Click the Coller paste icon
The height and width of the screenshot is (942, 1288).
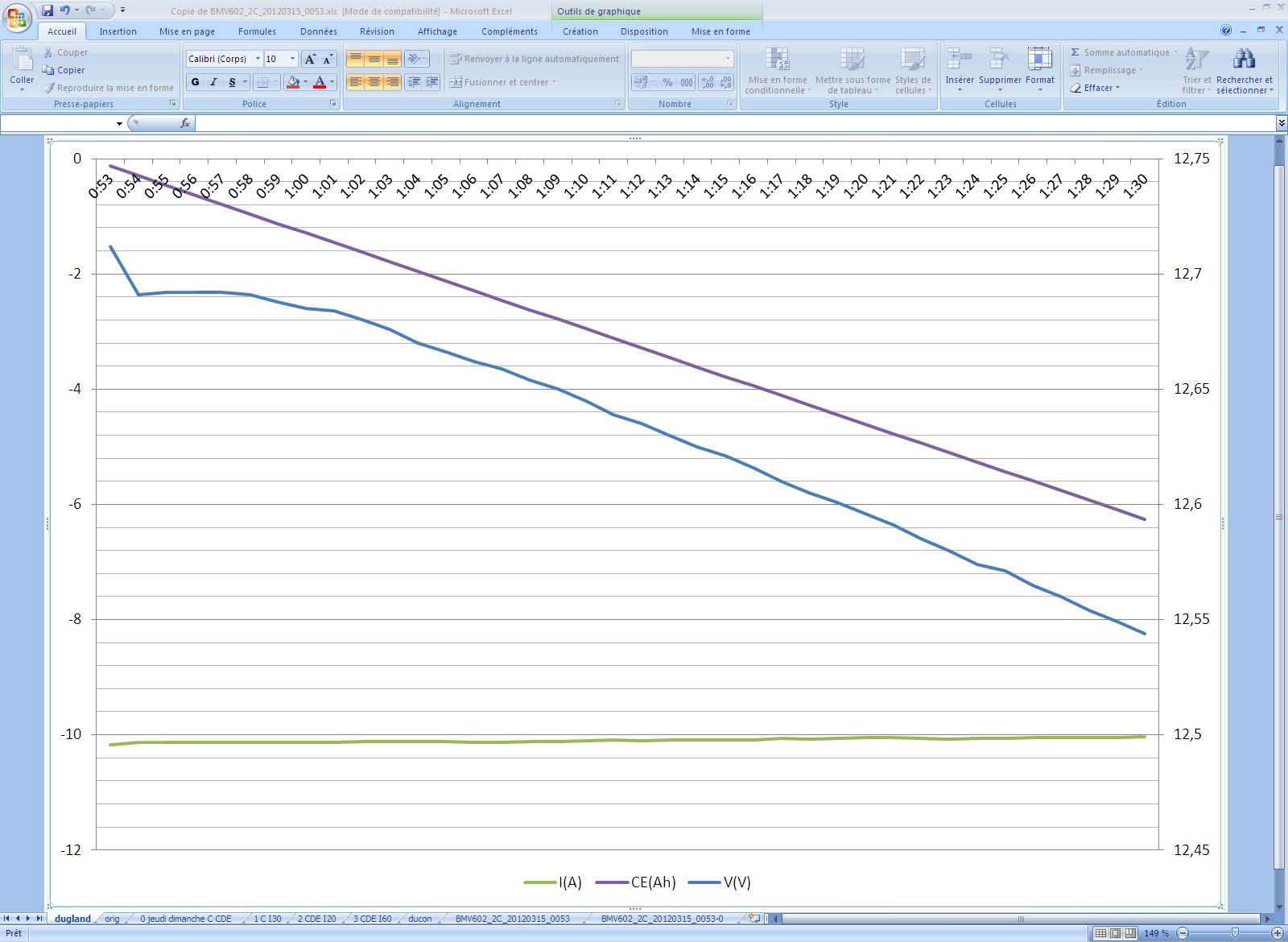click(22, 60)
